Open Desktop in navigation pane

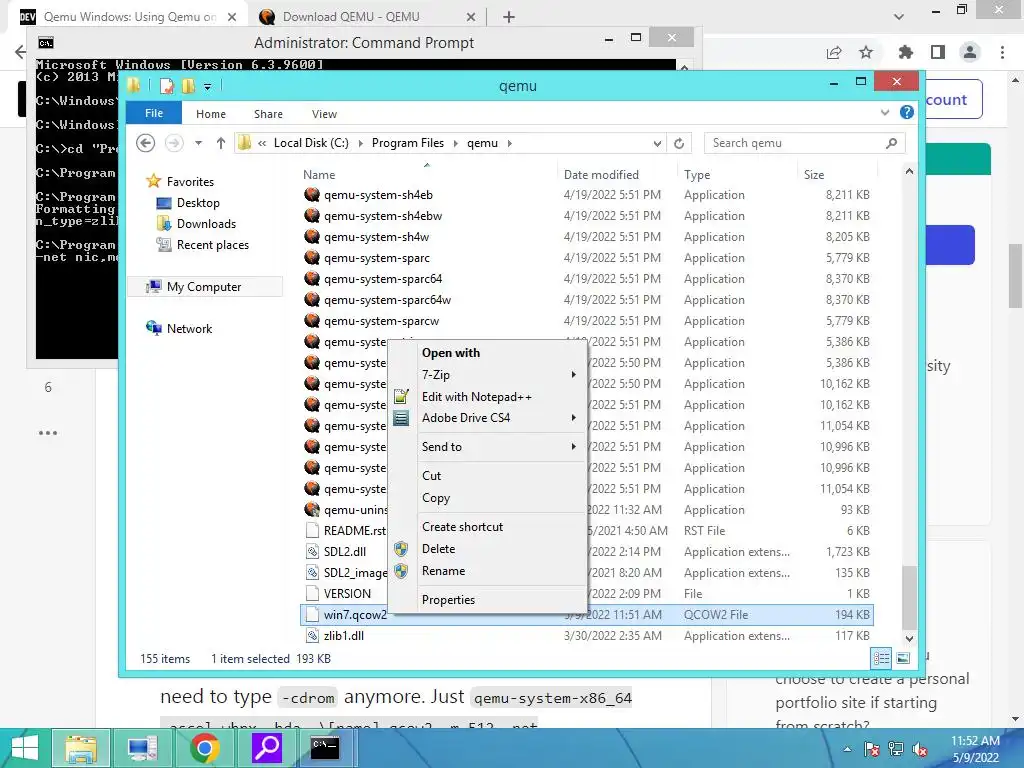point(198,203)
